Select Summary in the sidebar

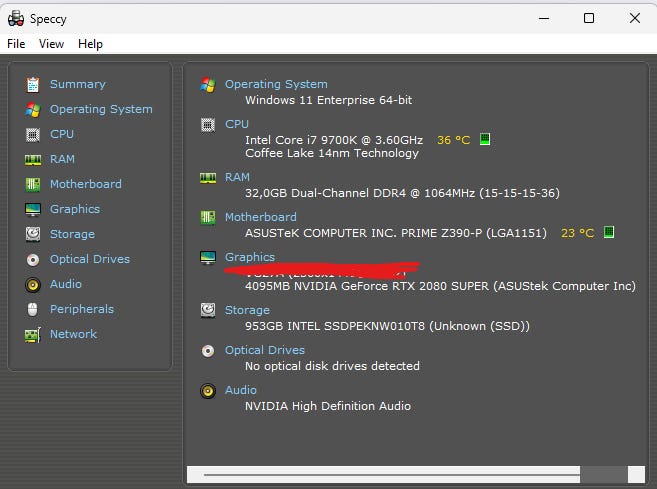point(78,84)
